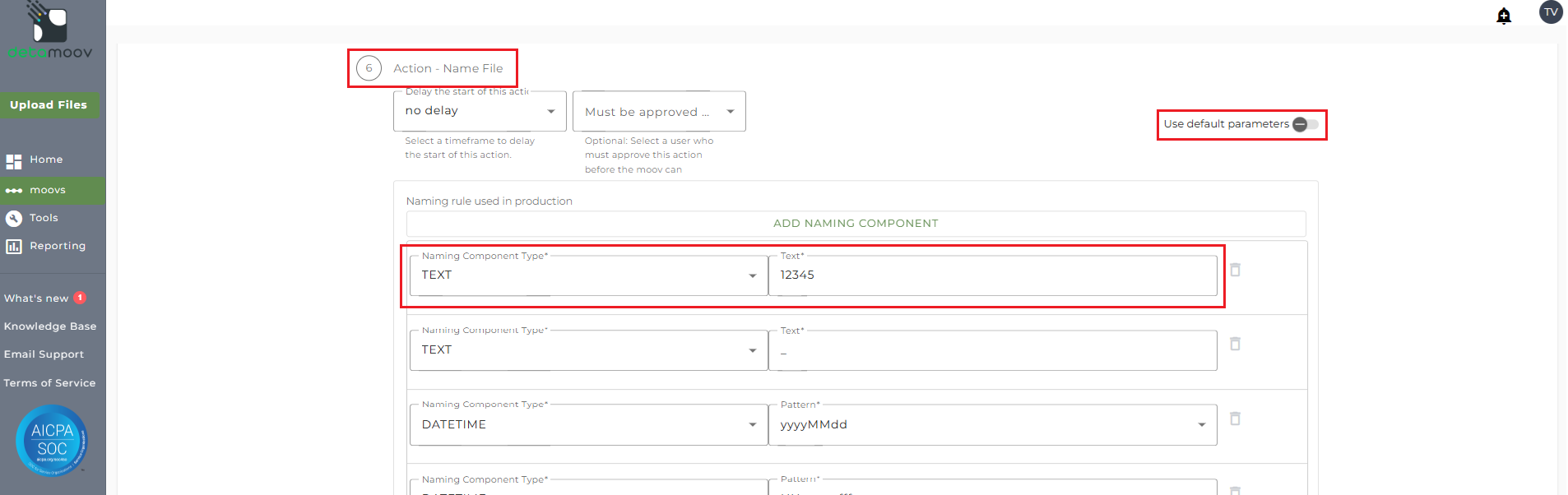Open the 'Must be approved' user dropdown
This screenshot has height=495, width=1568.
pos(659,112)
